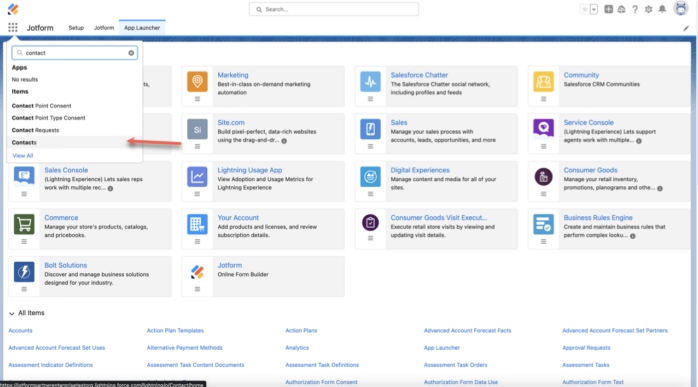Open the Your Account title link
Viewport: 698px width, 387px height.
point(238,218)
